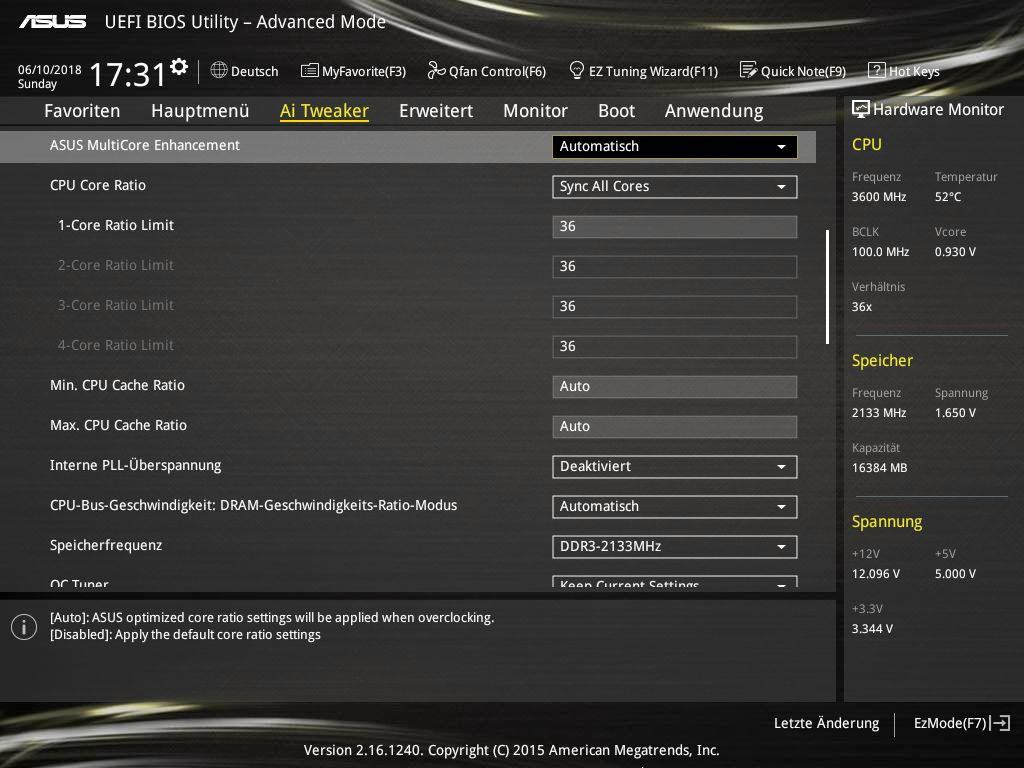Click the settings gear next to clock
Image resolution: width=1024 pixels, height=768 pixels.
pyautogui.click(x=179, y=67)
